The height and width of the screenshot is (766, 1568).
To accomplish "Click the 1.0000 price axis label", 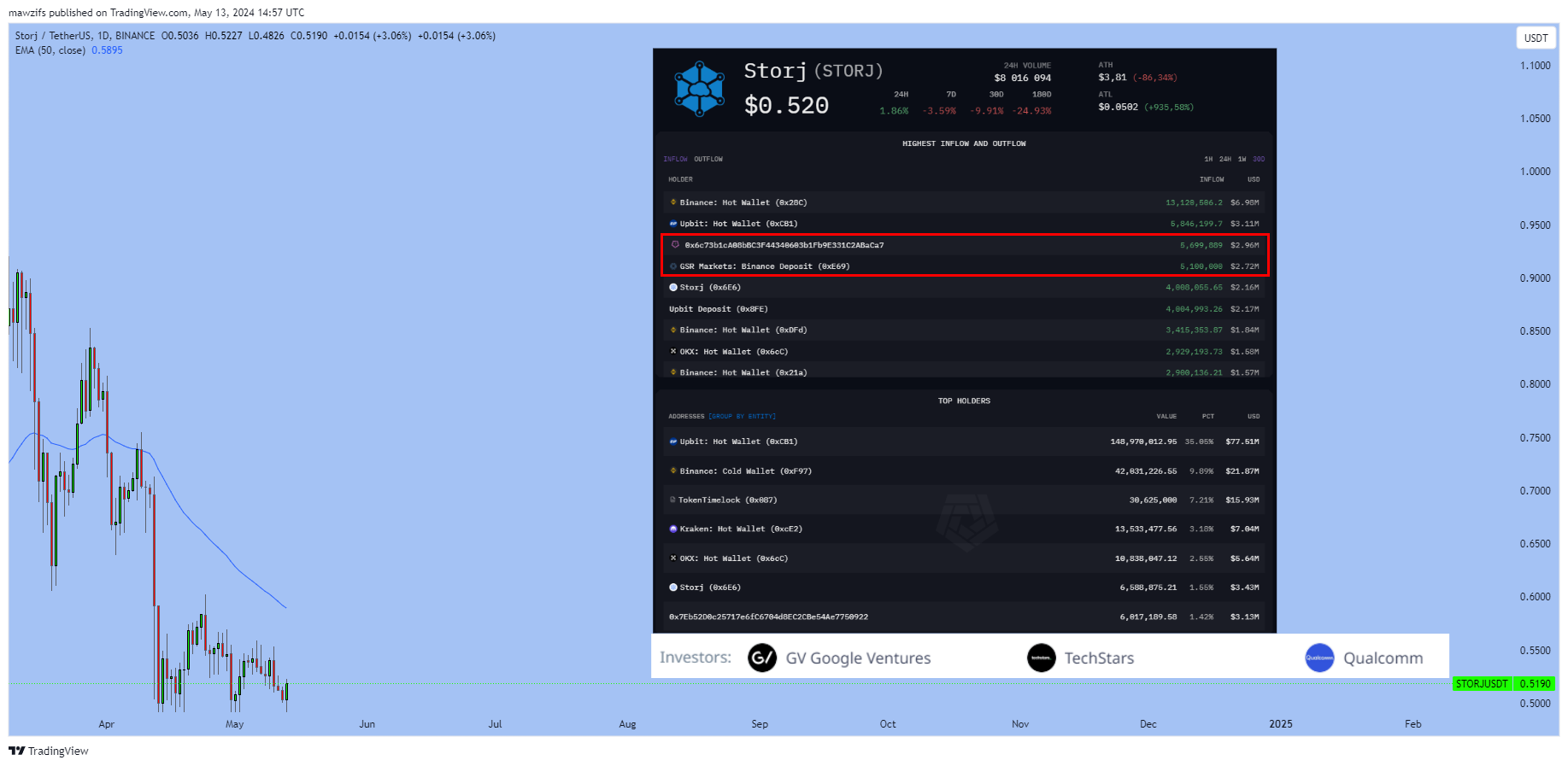I will coord(1535,172).
